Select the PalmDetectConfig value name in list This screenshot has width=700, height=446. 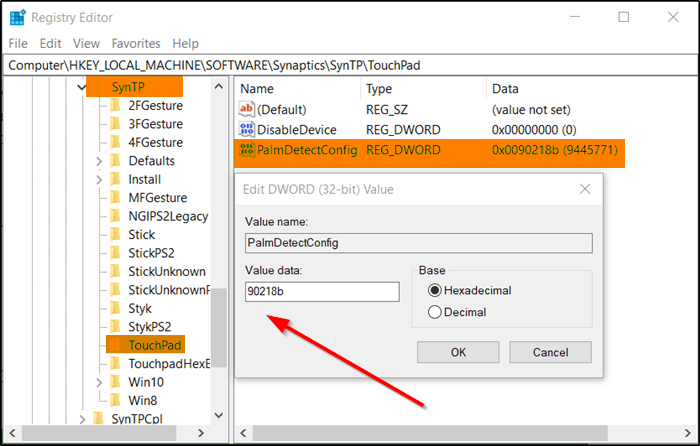(307, 150)
